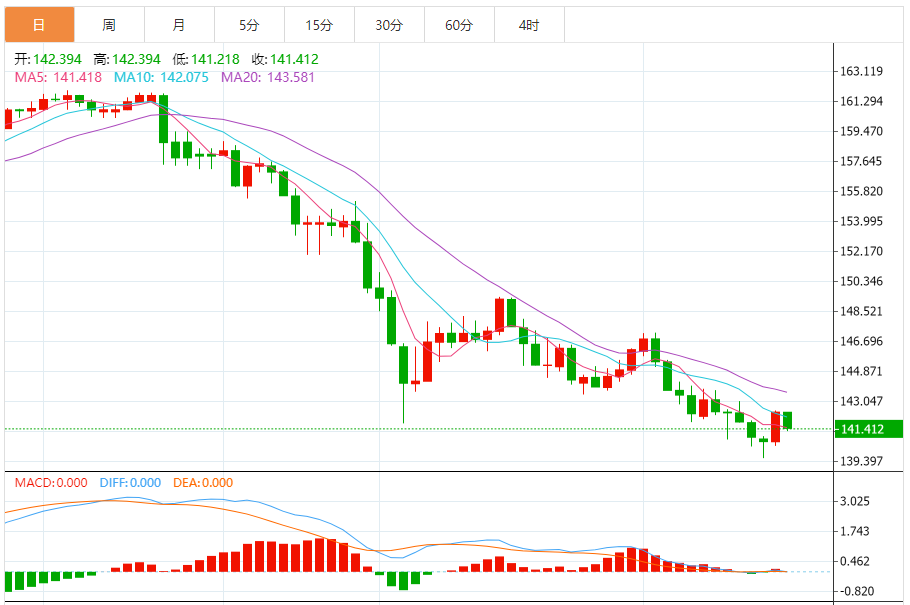Select the latest green candlestick at chart's right end

point(788,420)
